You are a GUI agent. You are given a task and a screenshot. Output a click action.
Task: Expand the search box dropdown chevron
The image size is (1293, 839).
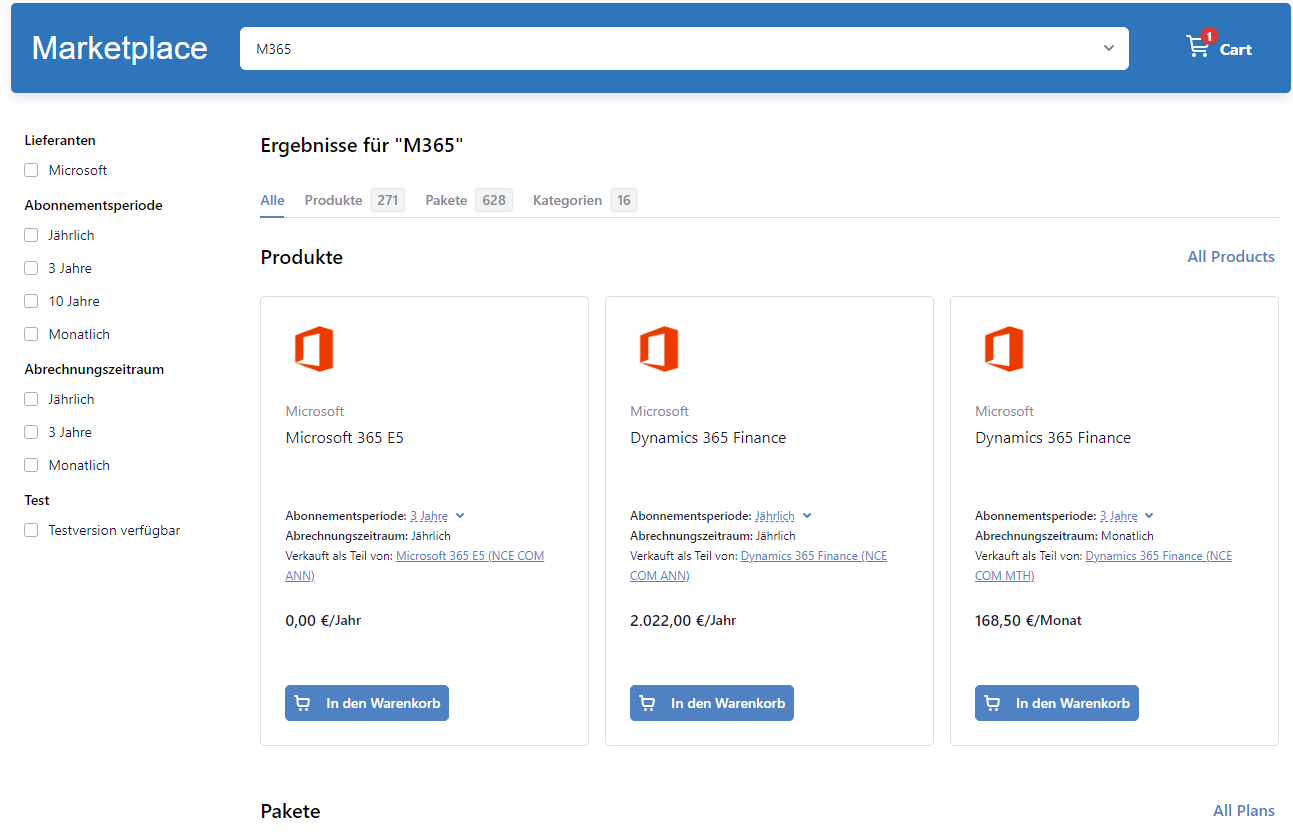click(1108, 48)
